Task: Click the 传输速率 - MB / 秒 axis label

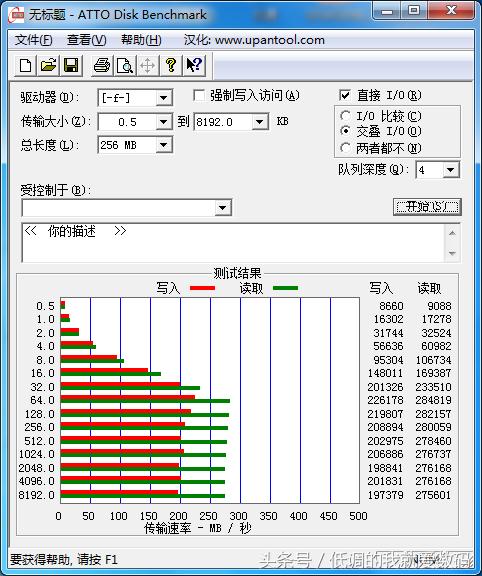Action: pos(198,528)
